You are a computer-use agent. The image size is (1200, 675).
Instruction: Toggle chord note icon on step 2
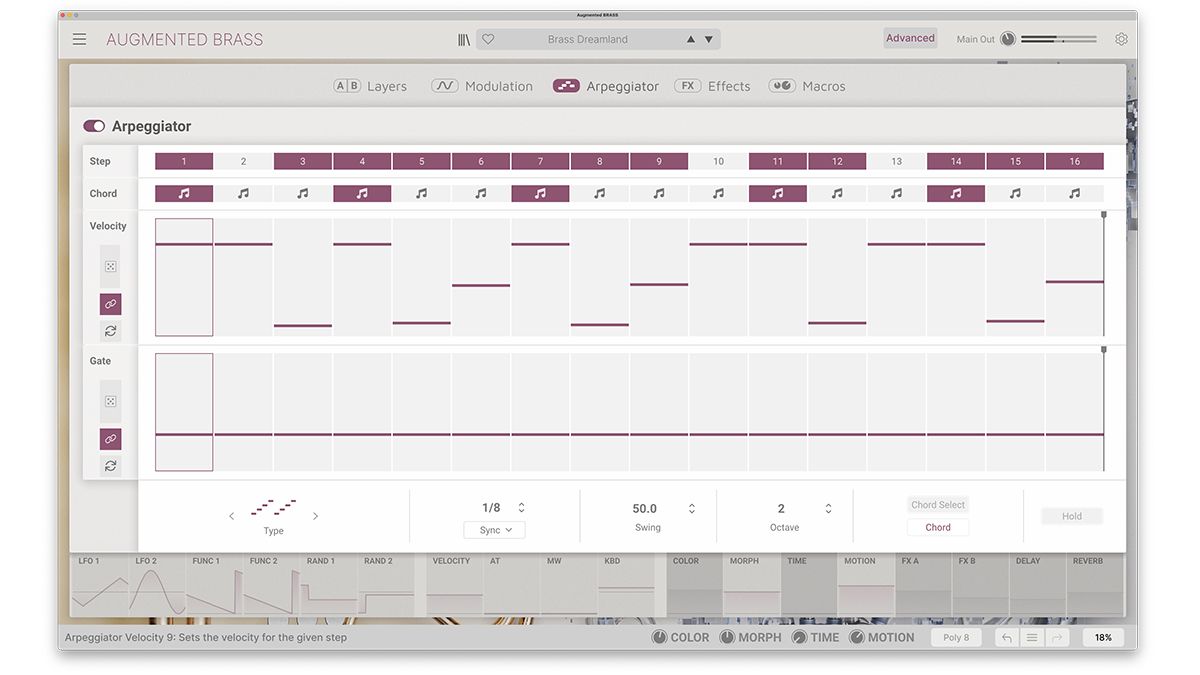tap(243, 194)
